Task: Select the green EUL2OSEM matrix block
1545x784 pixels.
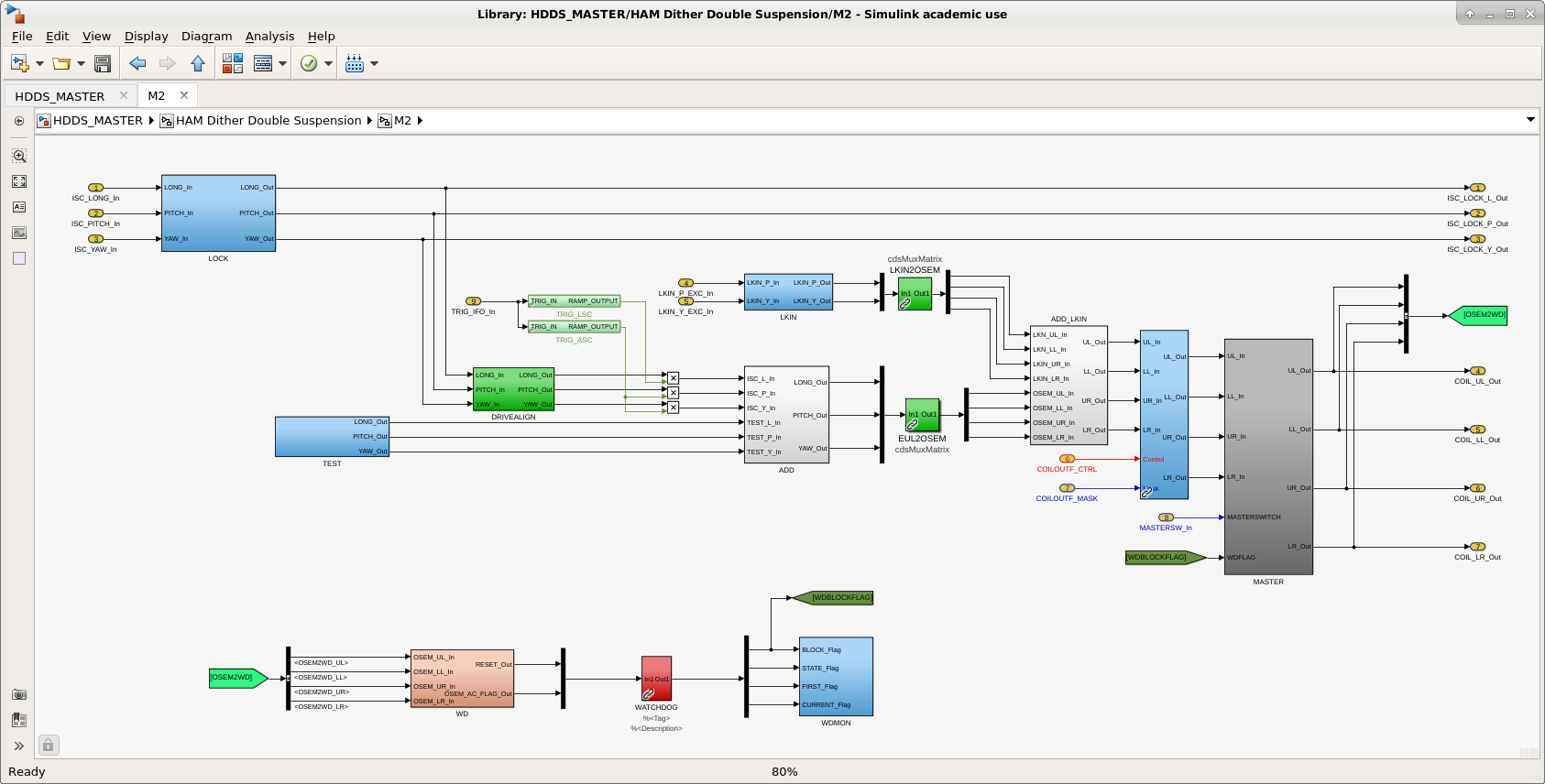Action: tap(922, 415)
